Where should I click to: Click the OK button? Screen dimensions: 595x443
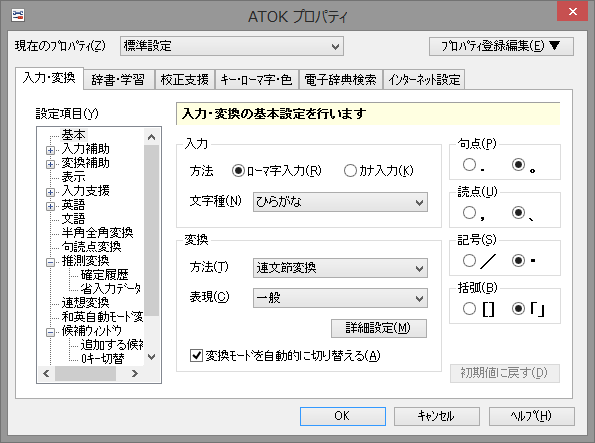(x=343, y=416)
